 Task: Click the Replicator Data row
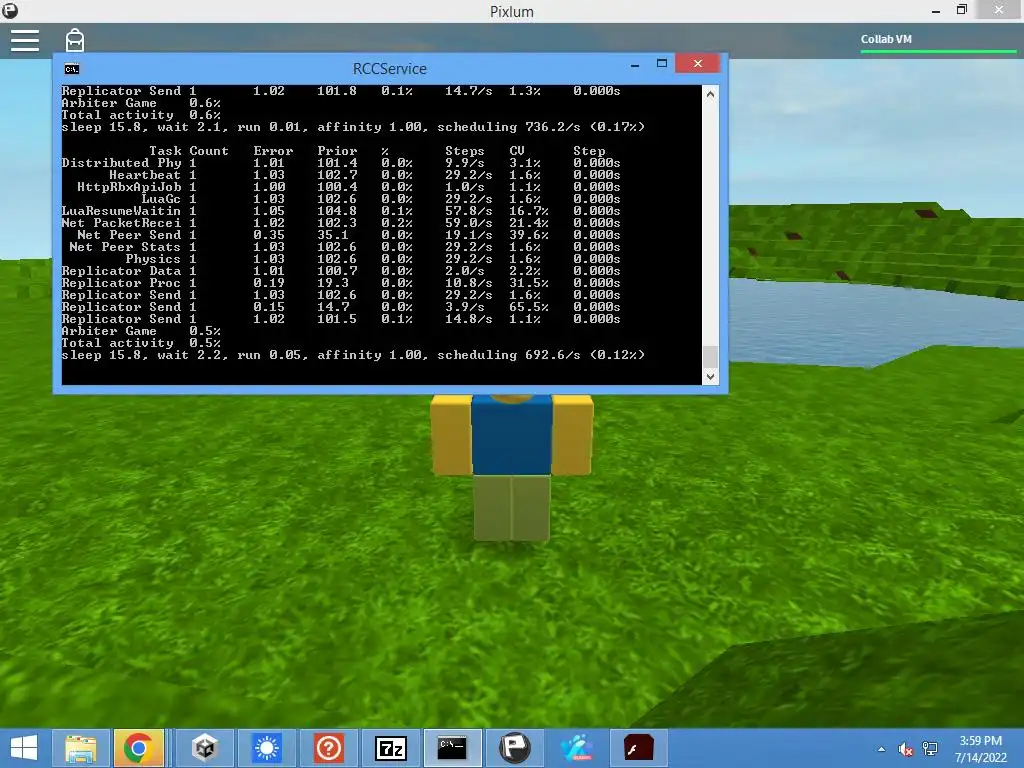click(341, 271)
